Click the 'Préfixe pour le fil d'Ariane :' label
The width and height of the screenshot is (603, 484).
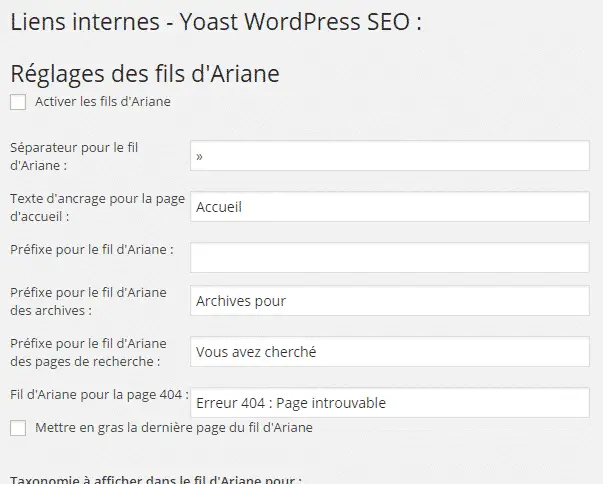click(x=92, y=249)
